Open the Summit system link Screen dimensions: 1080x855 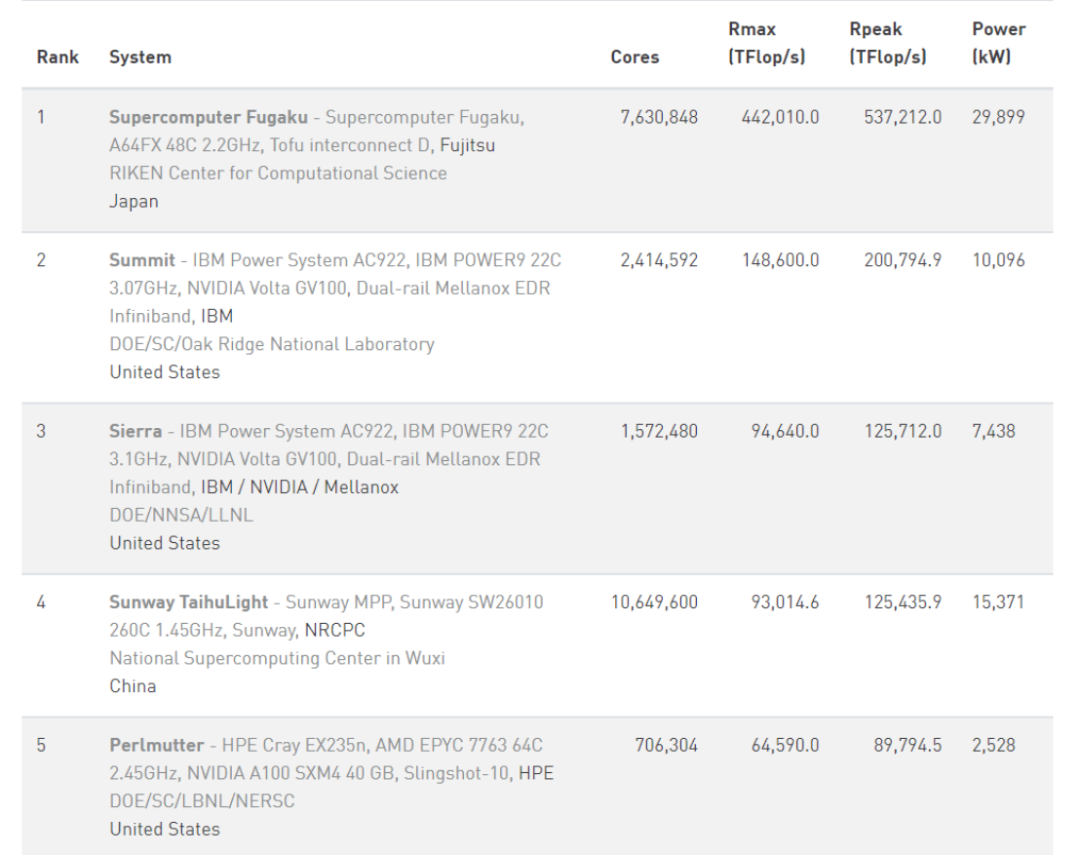142,260
